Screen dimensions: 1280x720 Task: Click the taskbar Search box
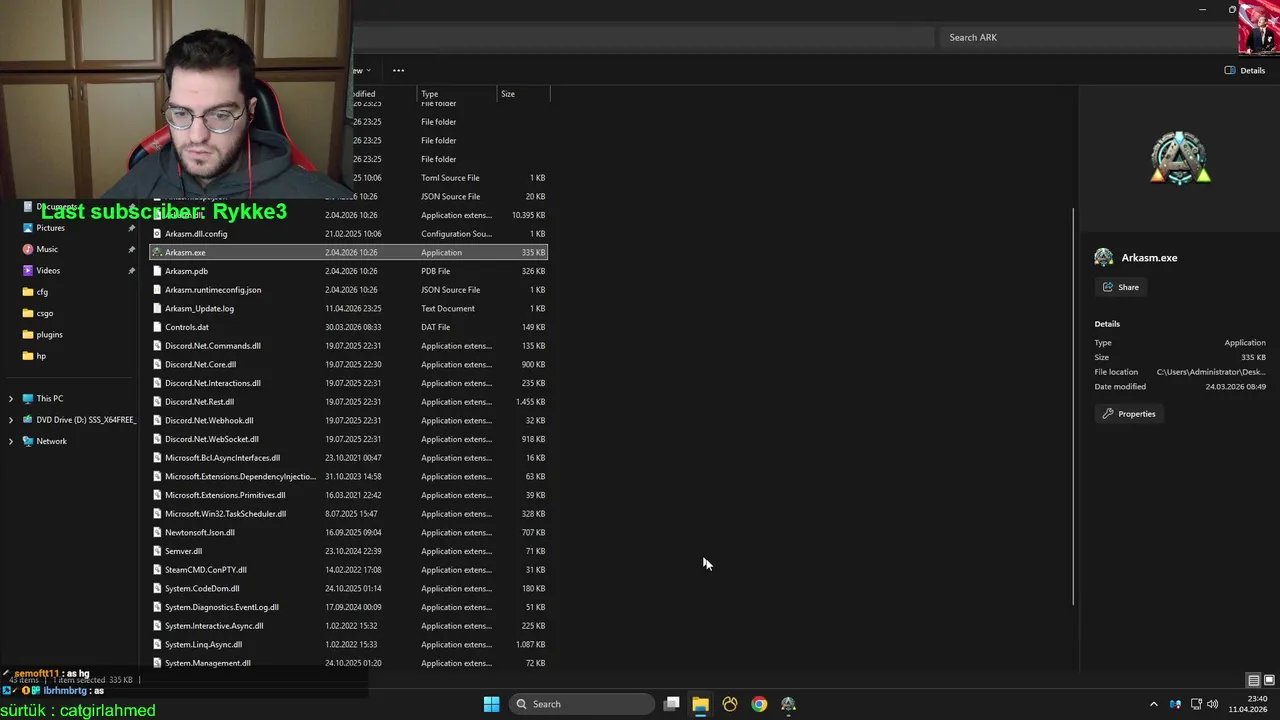tap(580, 704)
